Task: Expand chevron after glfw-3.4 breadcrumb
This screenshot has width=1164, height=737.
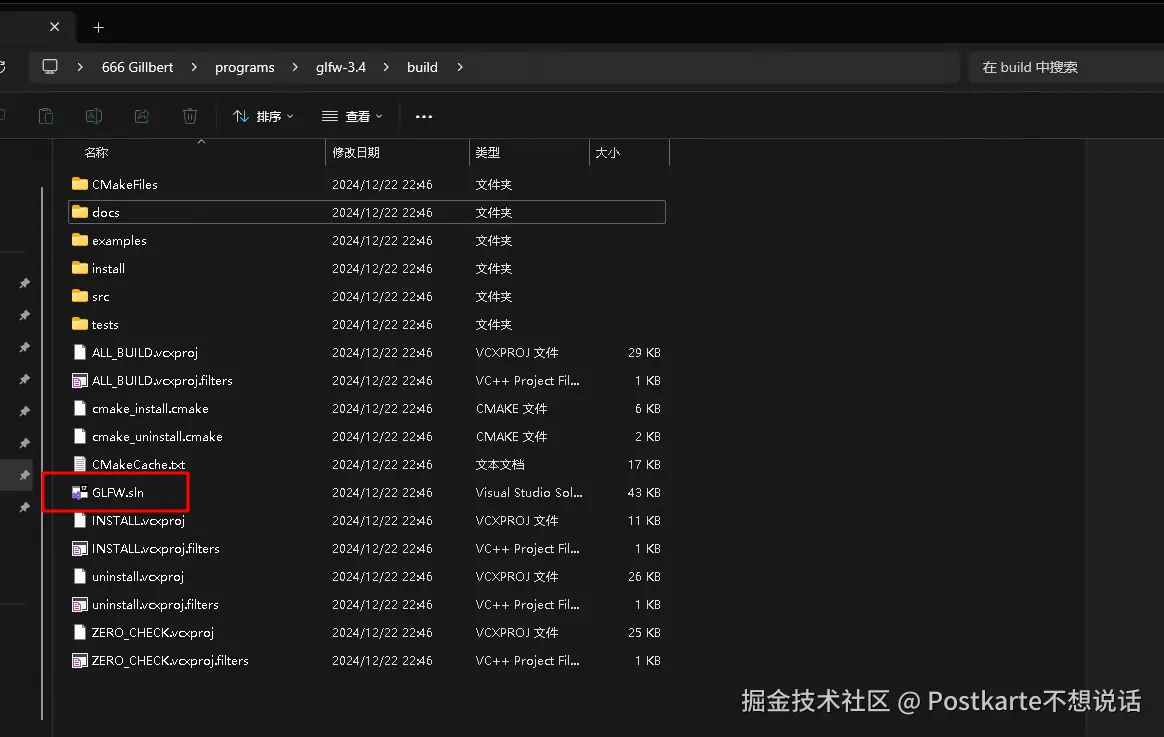Action: coord(386,67)
